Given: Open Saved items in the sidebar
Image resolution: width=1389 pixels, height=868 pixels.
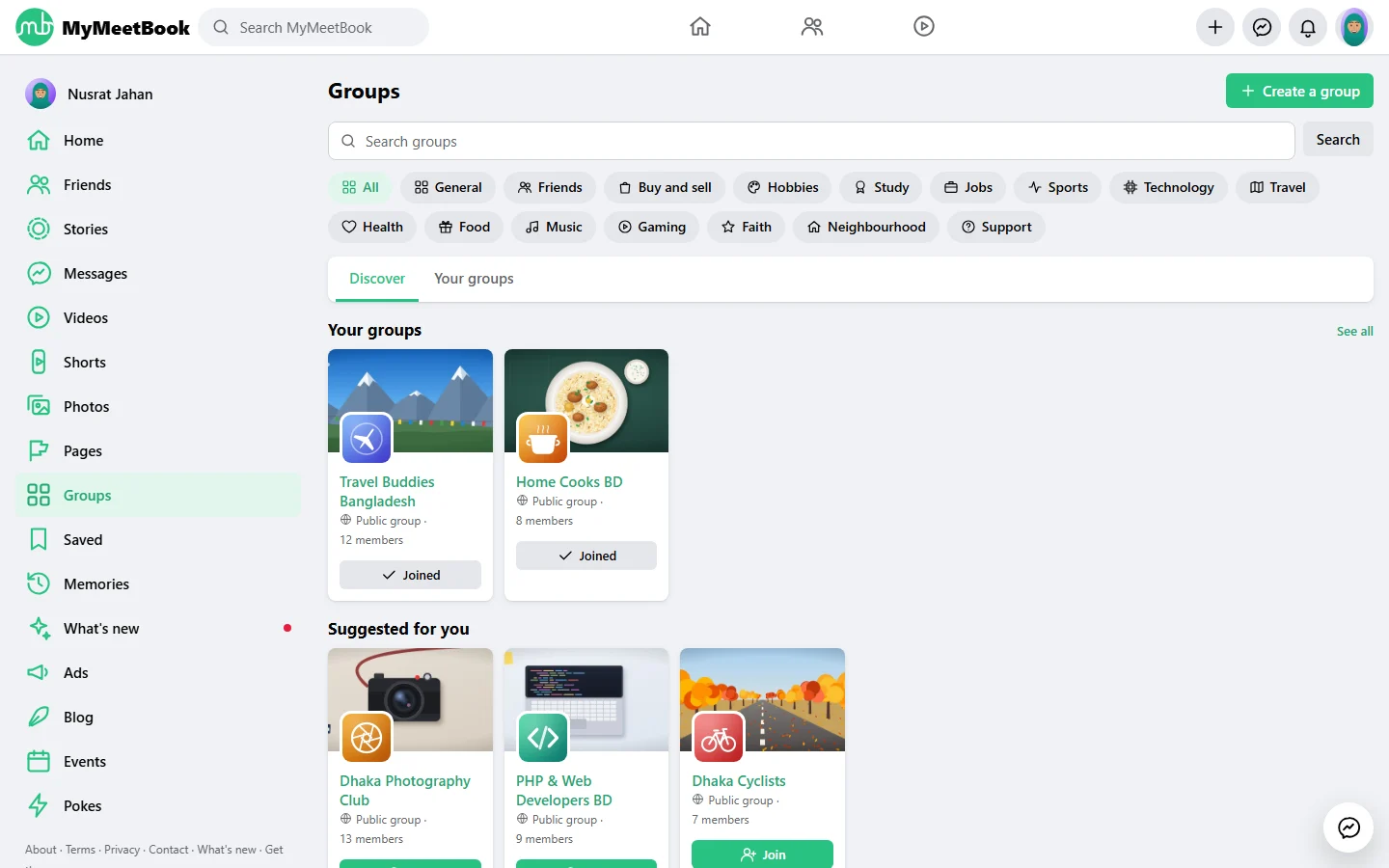Looking at the screenshot, I should click(x=158, y=540).
